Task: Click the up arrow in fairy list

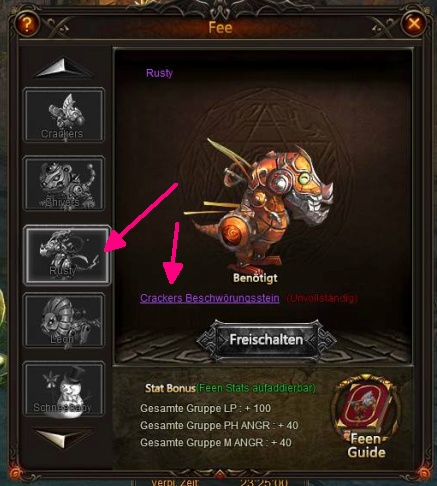Action: tap(64, 69)
